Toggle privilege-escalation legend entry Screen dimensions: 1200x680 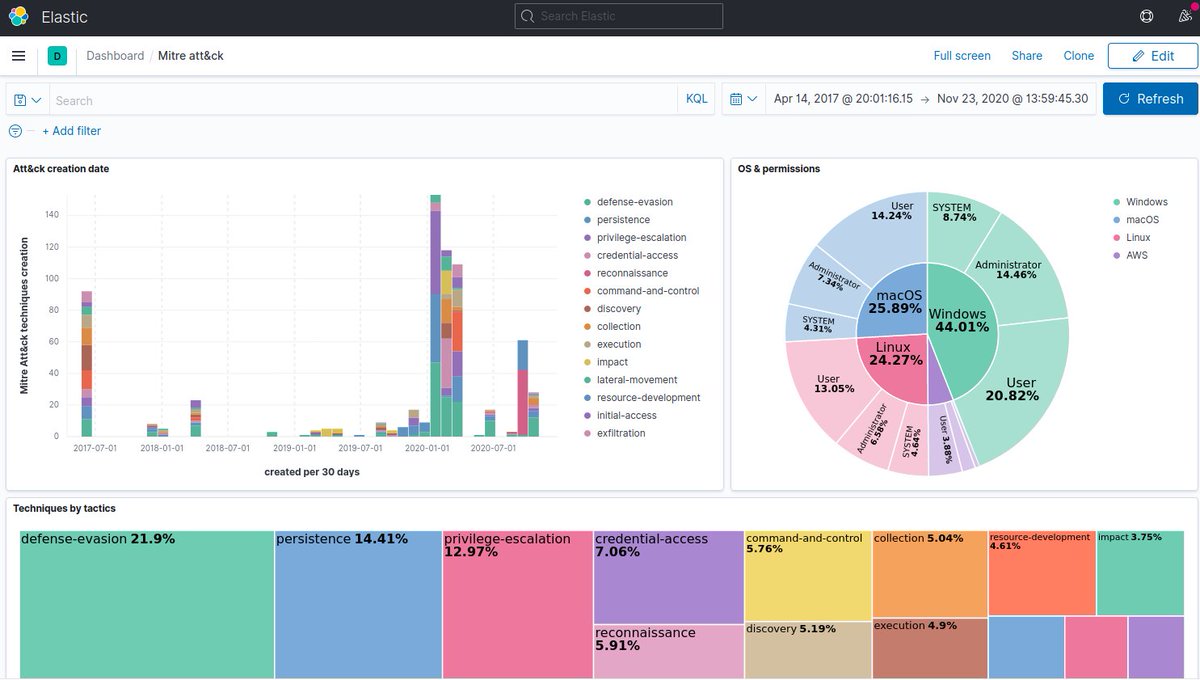click(x=641, y=238)
